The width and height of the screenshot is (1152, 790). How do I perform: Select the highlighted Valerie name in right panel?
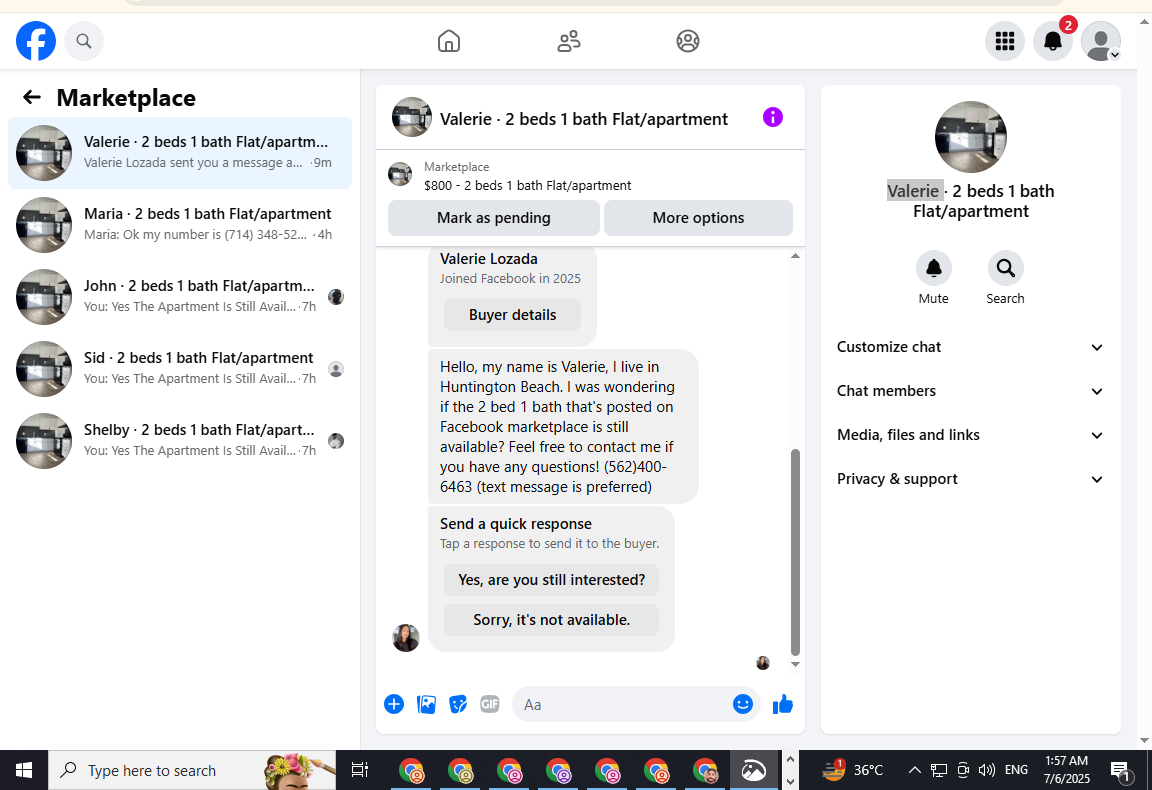point(913,191)
